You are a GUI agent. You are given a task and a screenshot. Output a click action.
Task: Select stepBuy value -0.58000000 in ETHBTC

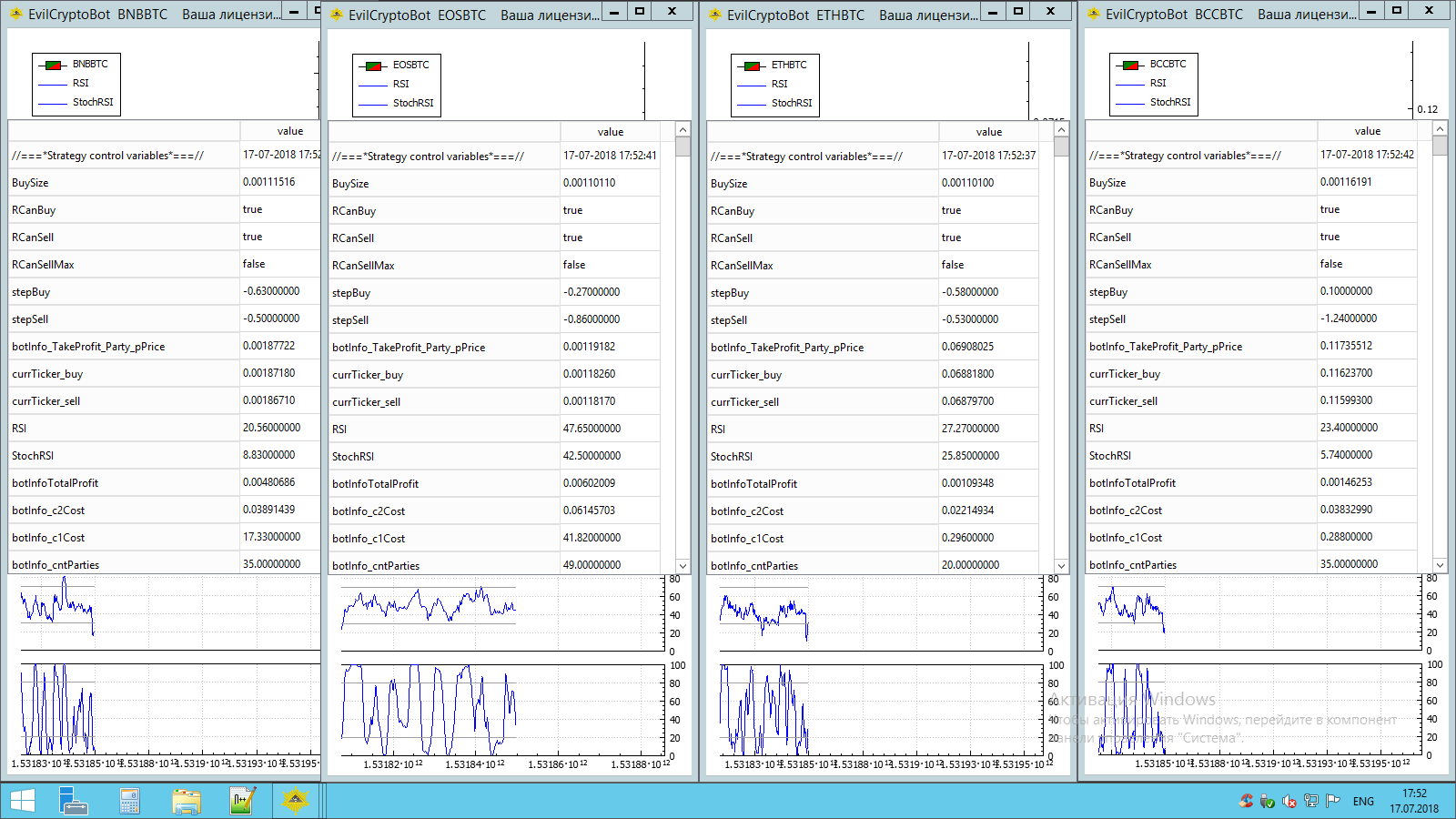pos(970,292)
